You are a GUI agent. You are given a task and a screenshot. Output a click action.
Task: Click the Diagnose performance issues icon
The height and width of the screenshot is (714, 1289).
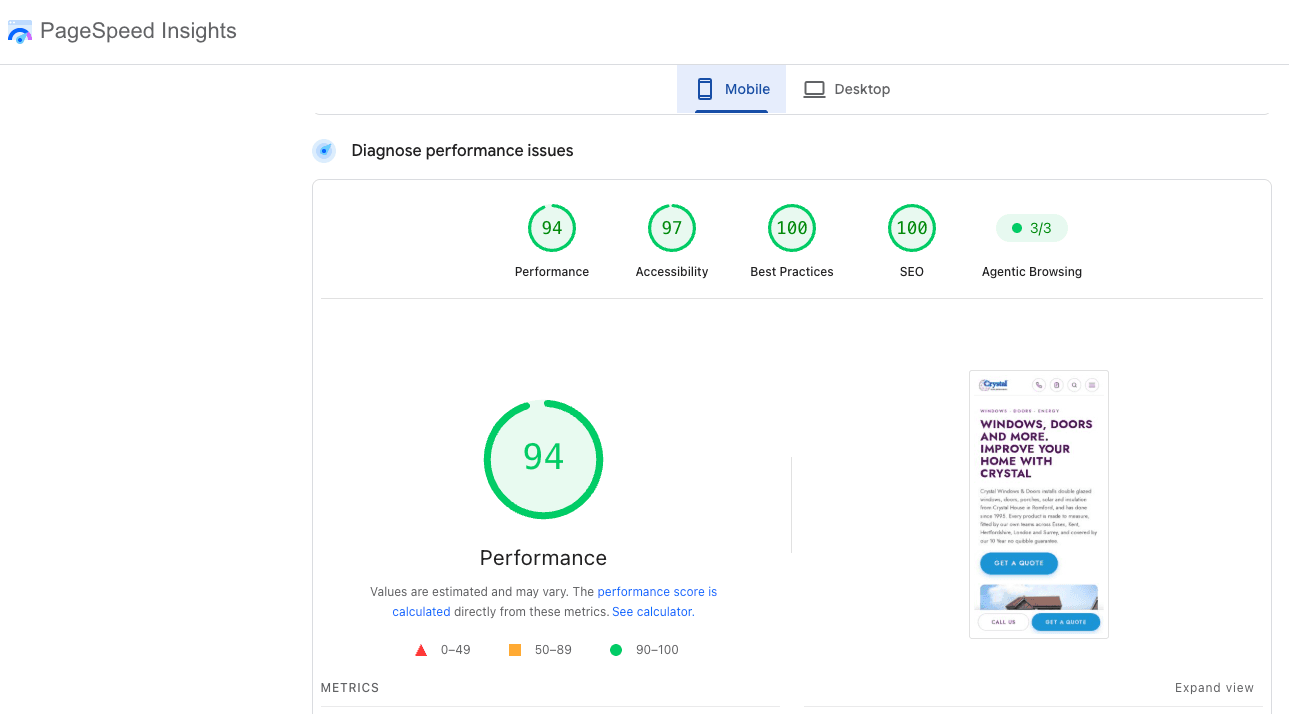point(324,151)
